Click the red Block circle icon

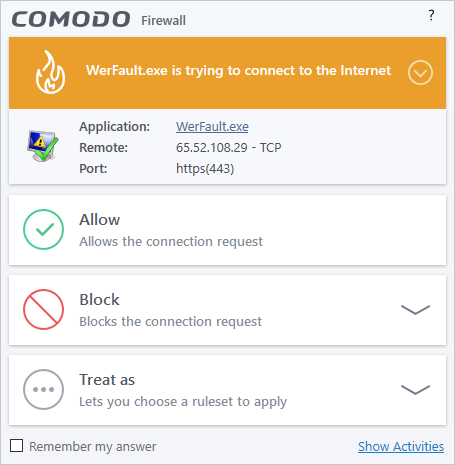tap(43, 309)
